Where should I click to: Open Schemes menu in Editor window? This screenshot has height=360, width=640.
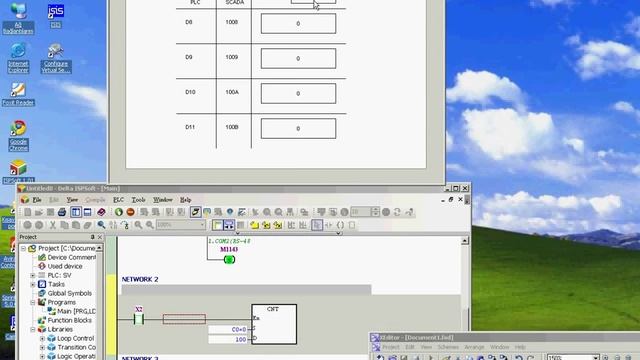[448, 347]
